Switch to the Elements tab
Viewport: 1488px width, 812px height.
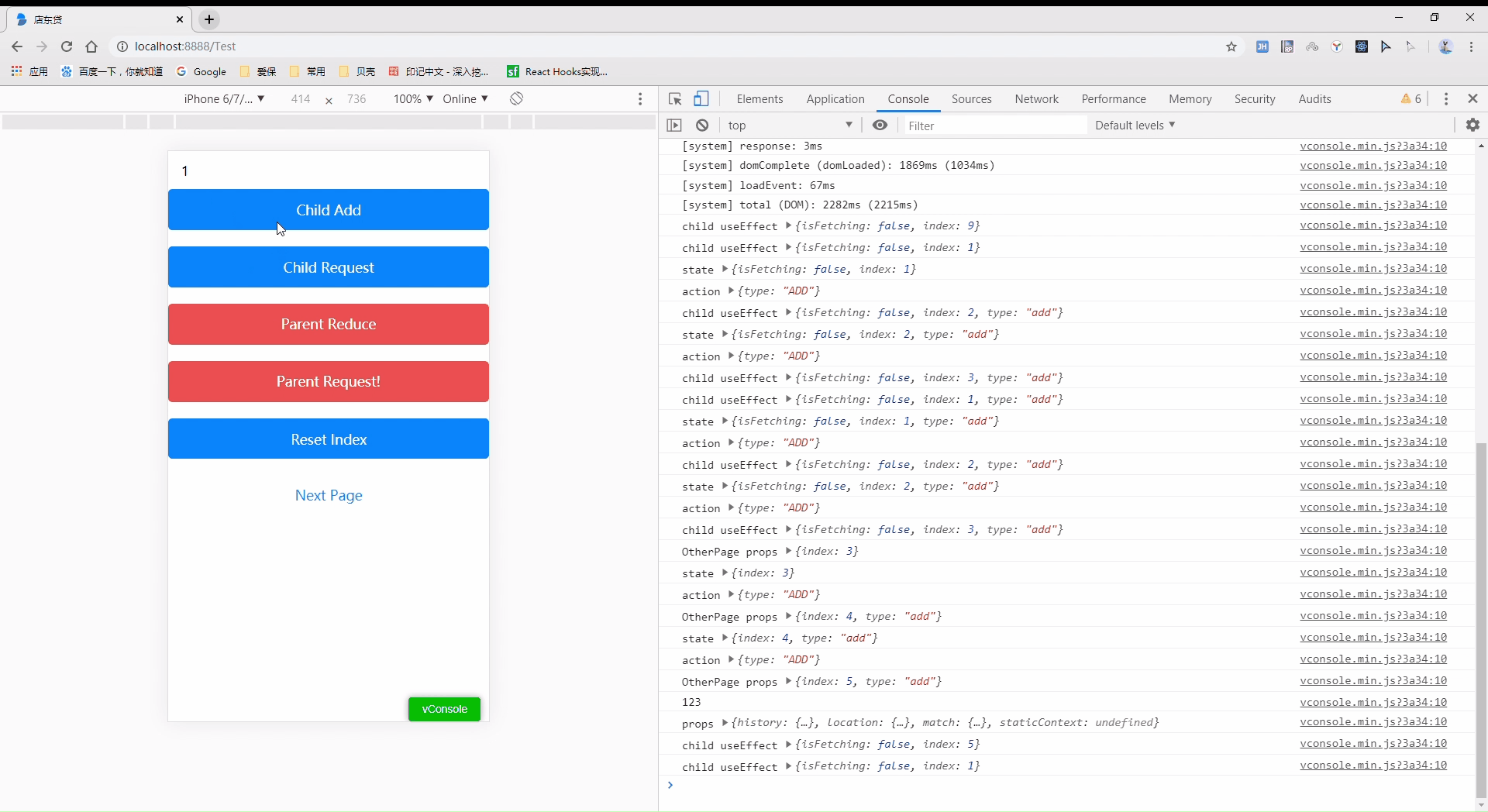759,99
